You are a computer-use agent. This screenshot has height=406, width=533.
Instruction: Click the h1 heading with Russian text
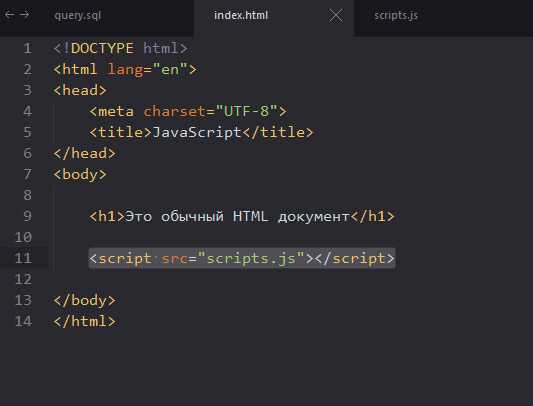[242, 216]
